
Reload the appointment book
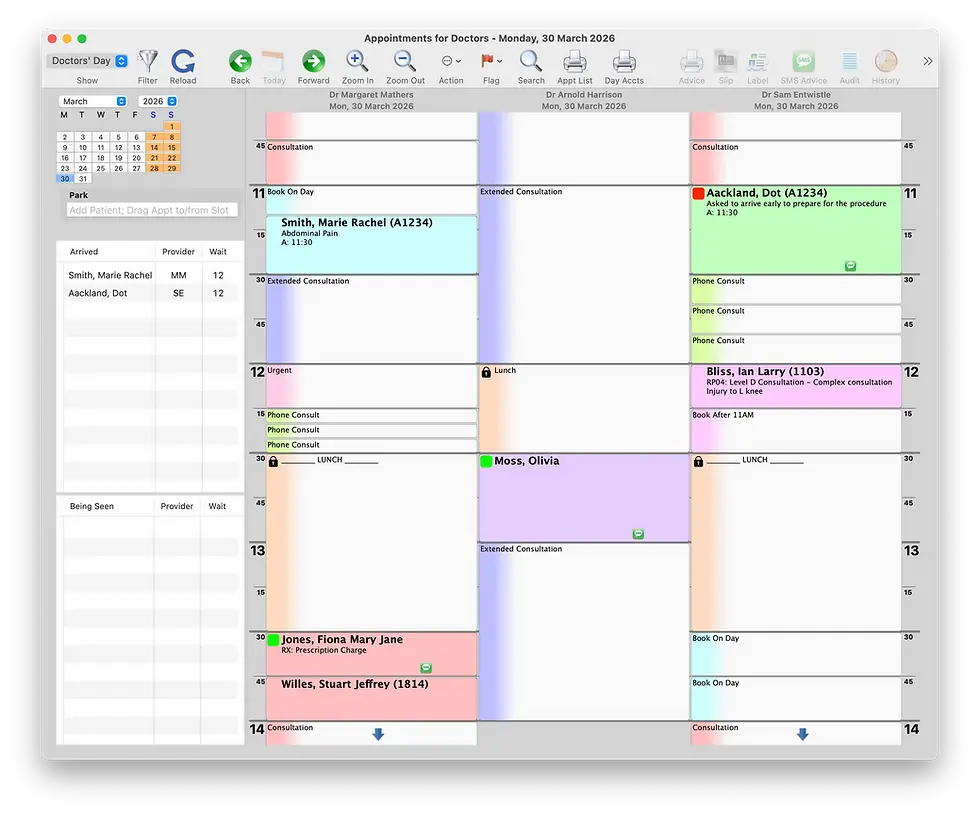click(x=183, y=61)
